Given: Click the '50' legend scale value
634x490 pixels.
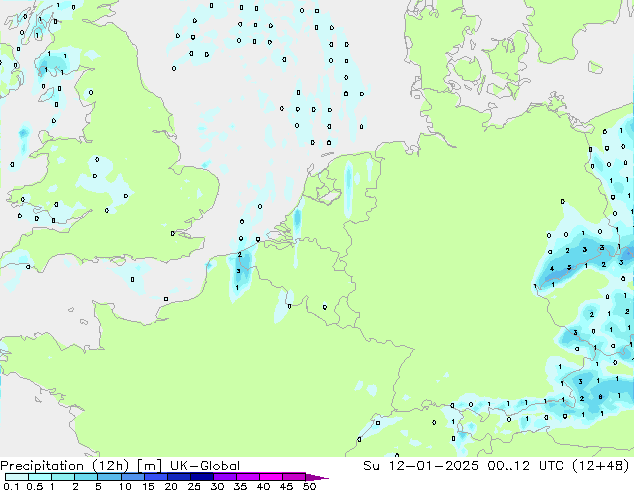Looking at the screenshot, I should coord(309,486).
